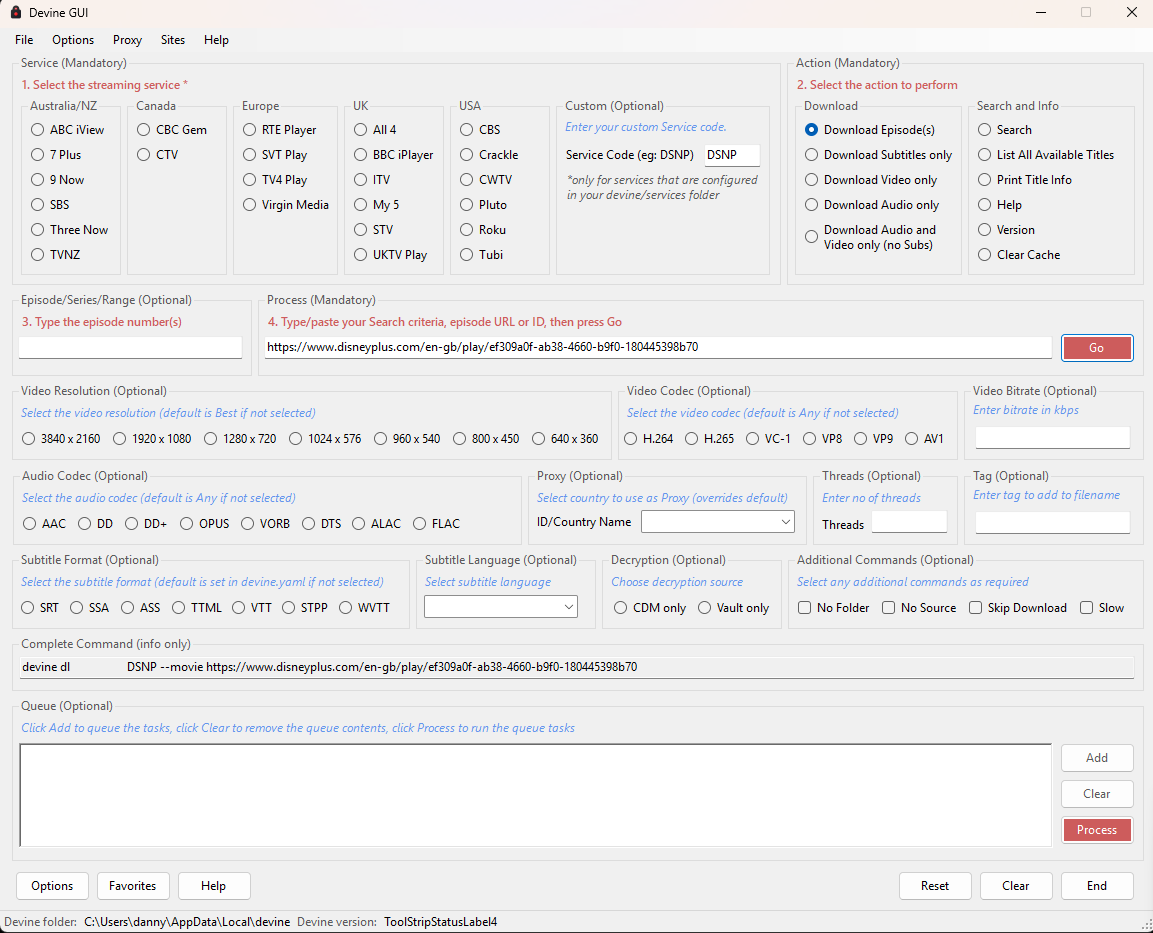Click the bottom-right Clear button
The image size is (1153, 933).
1016,886
